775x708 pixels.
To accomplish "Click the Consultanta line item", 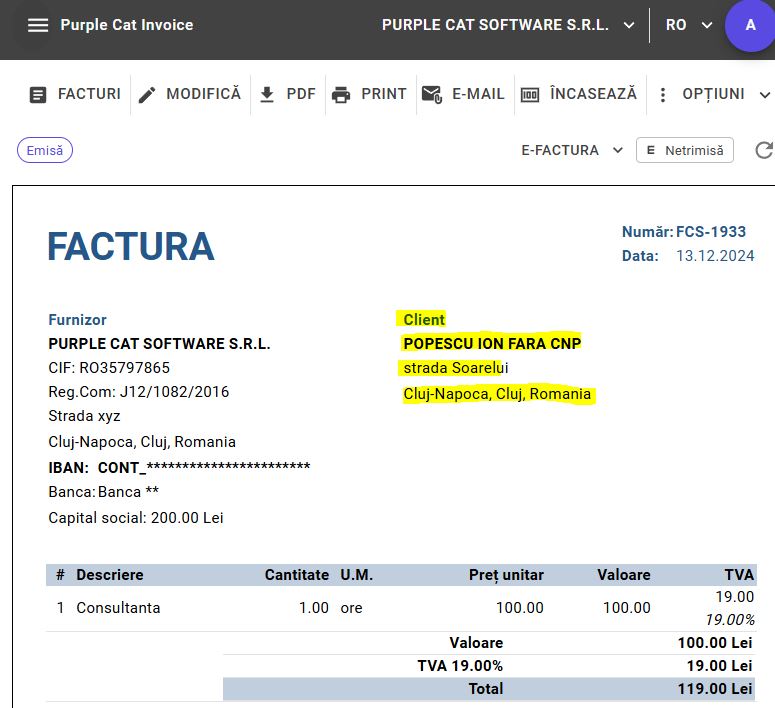I will [x=118, y=608].
